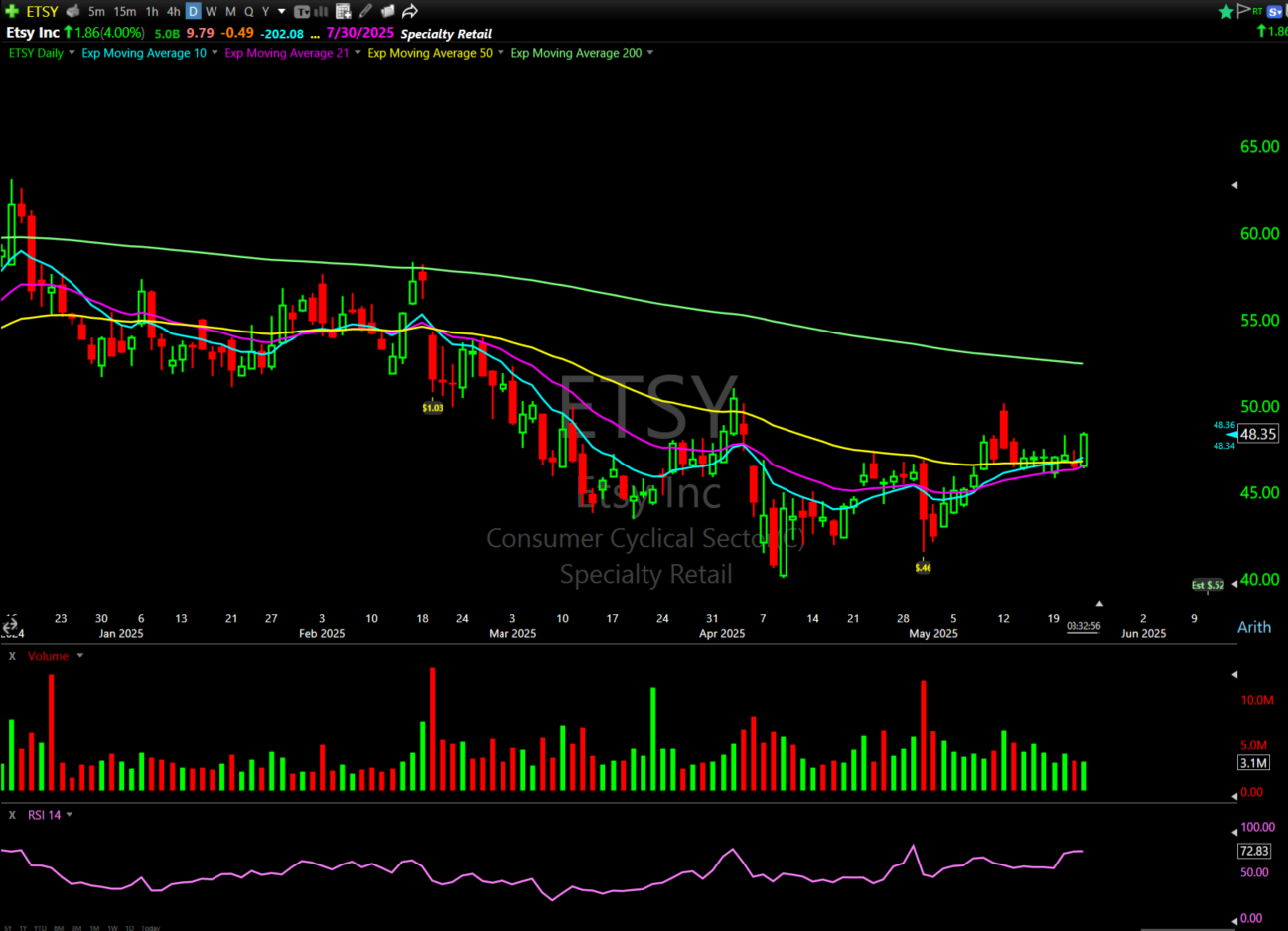Open Exp Moving Average 200 dropdown
1288x931 pixels.
tap(650, 53)
